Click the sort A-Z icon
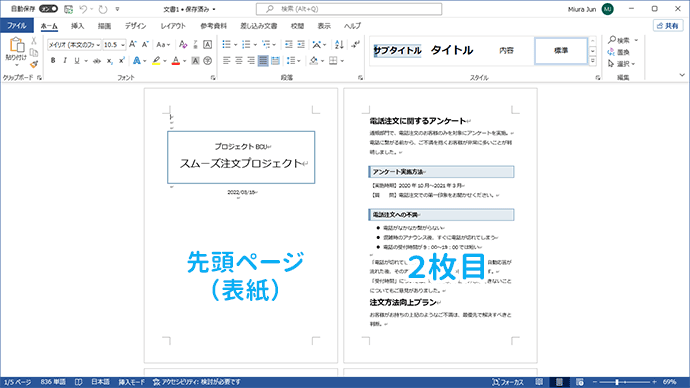 [339, 44]
